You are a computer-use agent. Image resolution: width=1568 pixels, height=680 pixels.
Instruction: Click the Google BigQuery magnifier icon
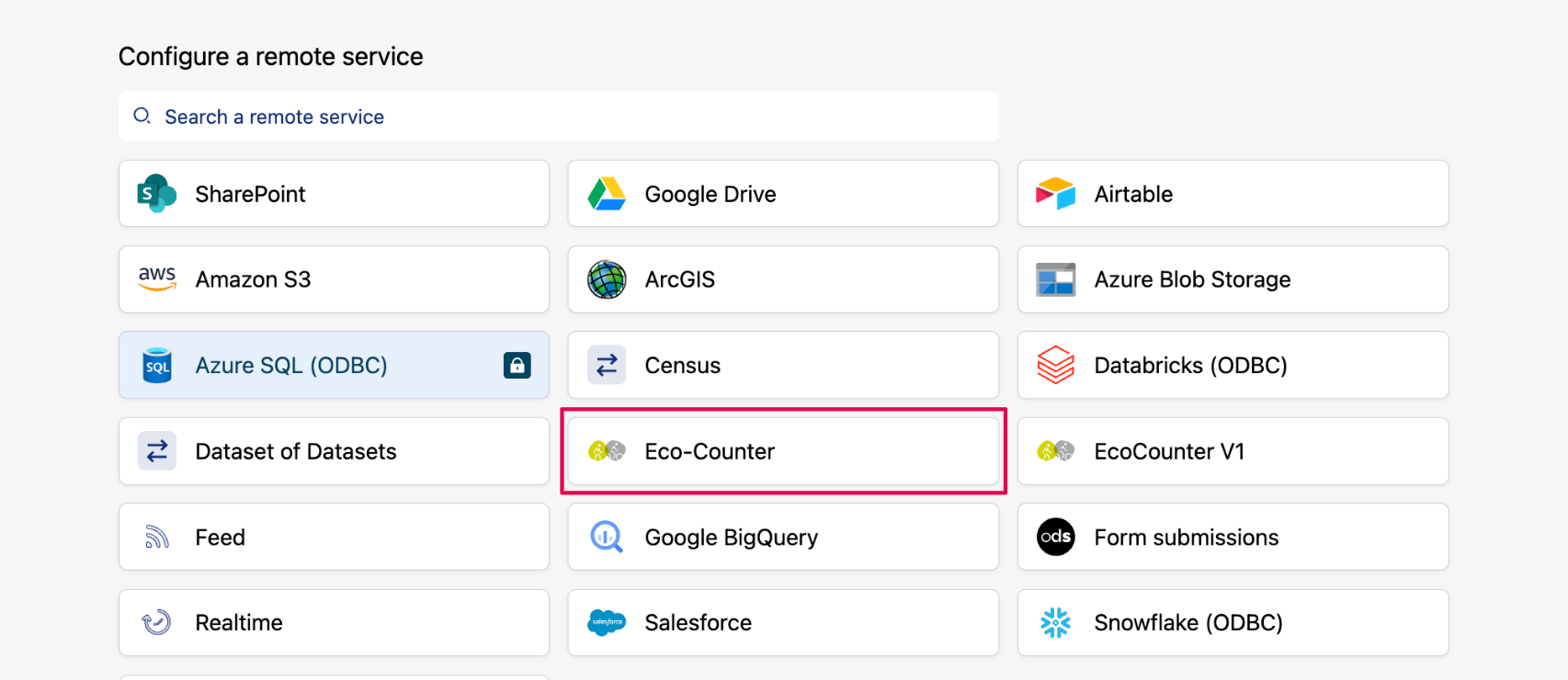click(x=607, y=537)
